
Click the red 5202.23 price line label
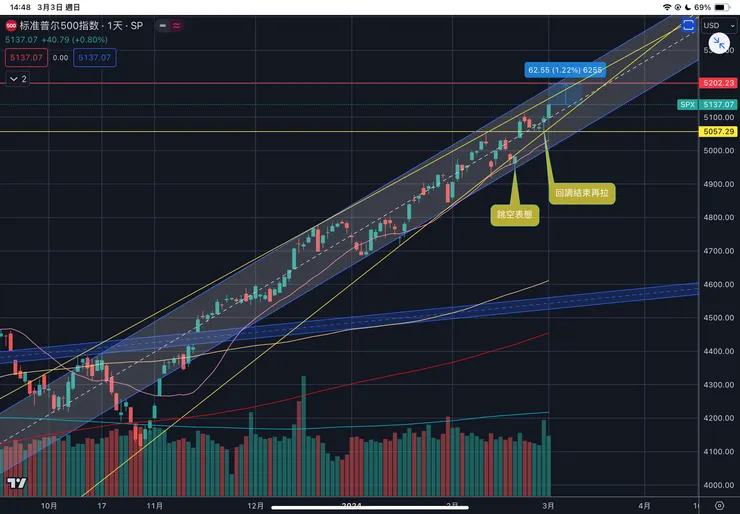coord(717,84)
